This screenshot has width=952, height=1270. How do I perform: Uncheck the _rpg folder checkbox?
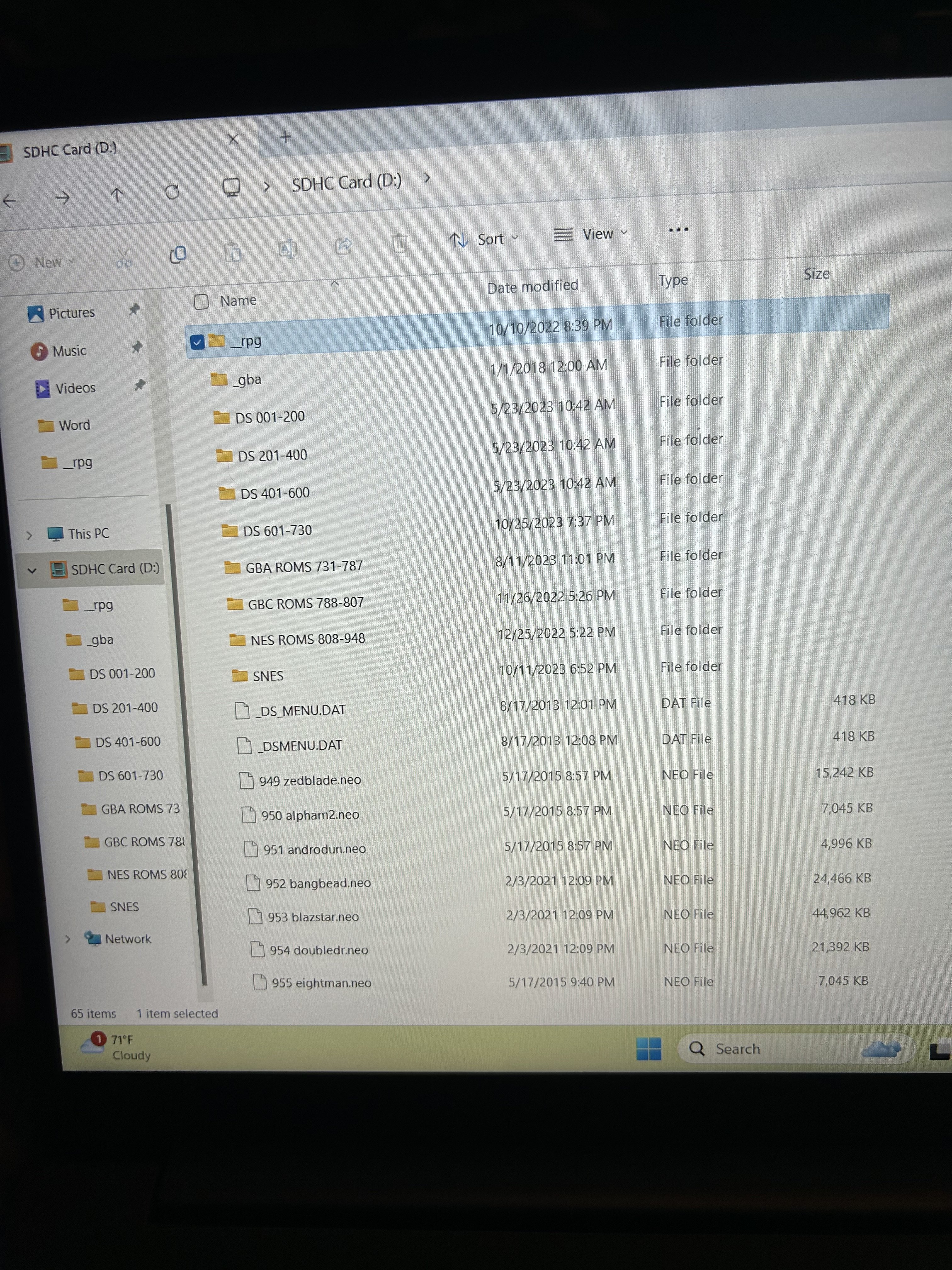pyautogui.click(x=197, y=342)
